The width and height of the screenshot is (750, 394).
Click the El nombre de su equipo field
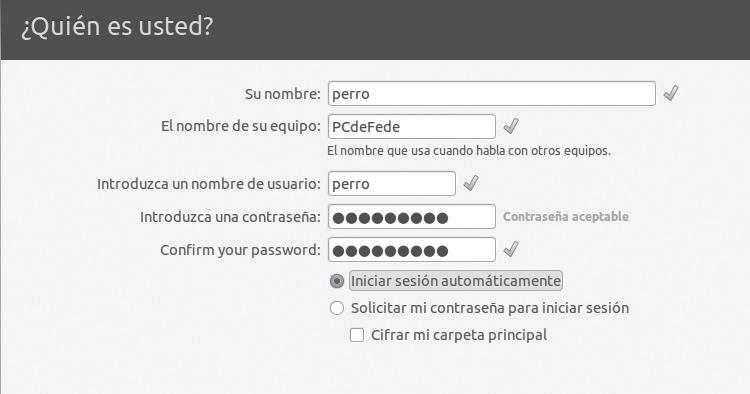pos(412,127)
